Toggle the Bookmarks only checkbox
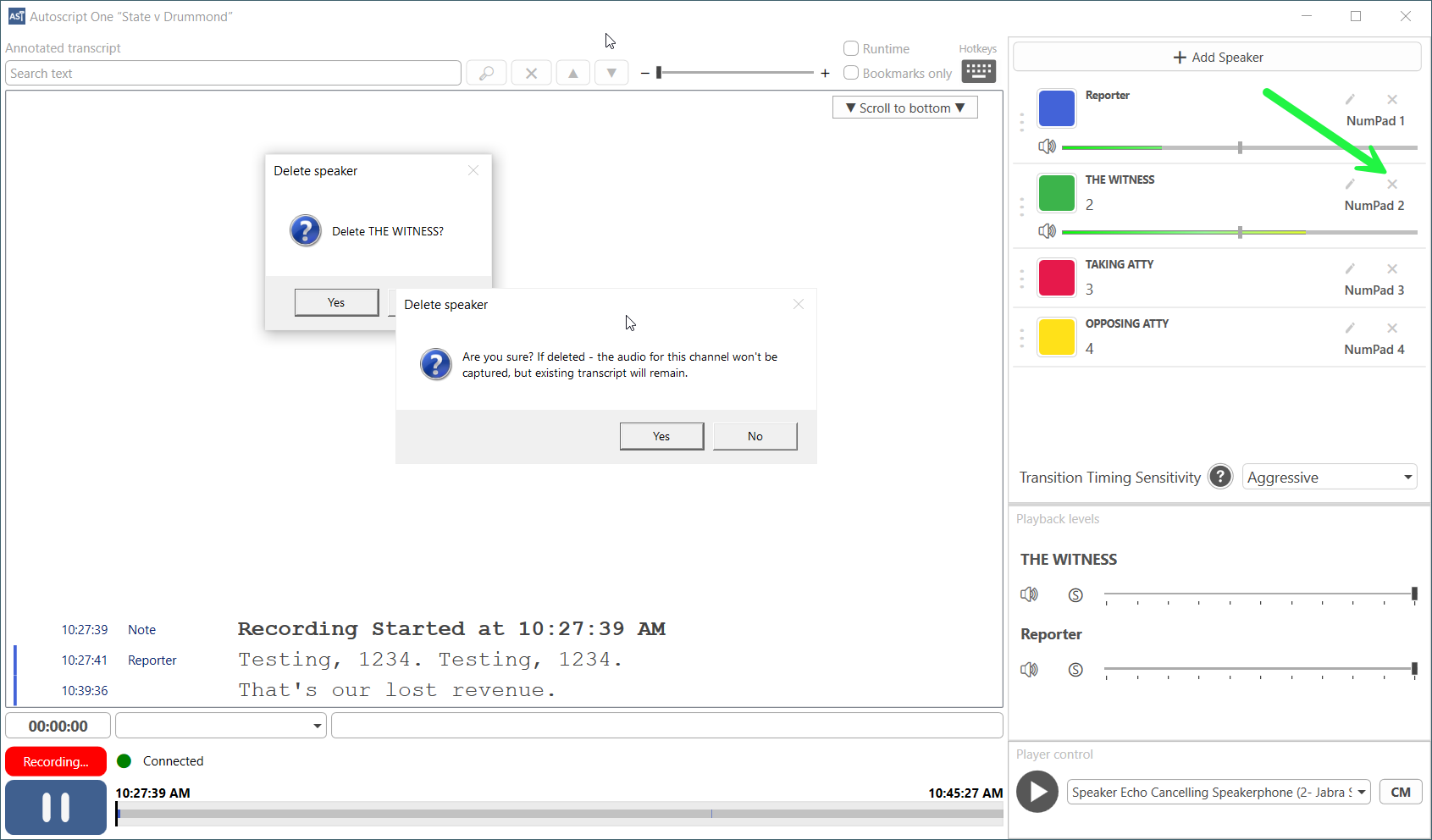The width and height of the screenshot is (1432, 840). (851, 74)
